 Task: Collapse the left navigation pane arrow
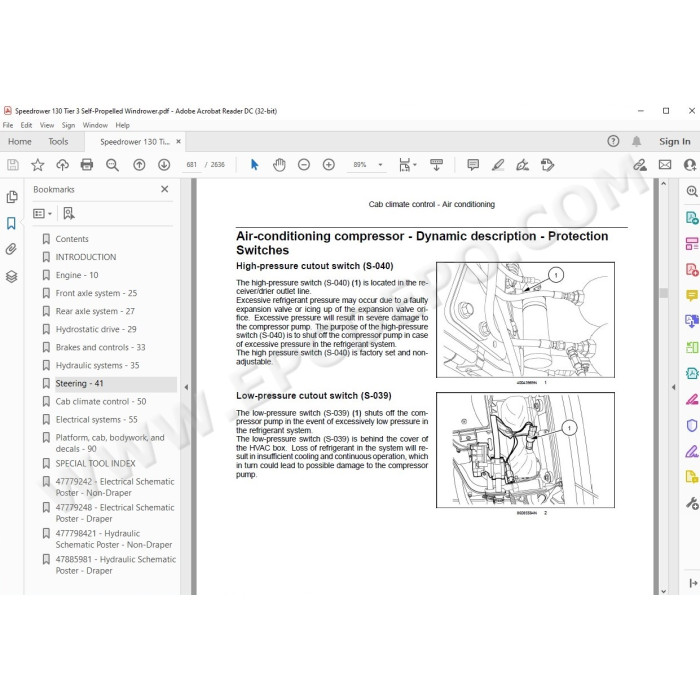click(186, 387)
